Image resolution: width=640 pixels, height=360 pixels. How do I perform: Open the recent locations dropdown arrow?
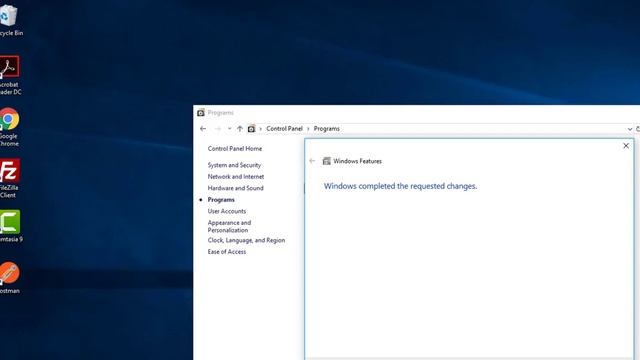click(x=229, y=129)
